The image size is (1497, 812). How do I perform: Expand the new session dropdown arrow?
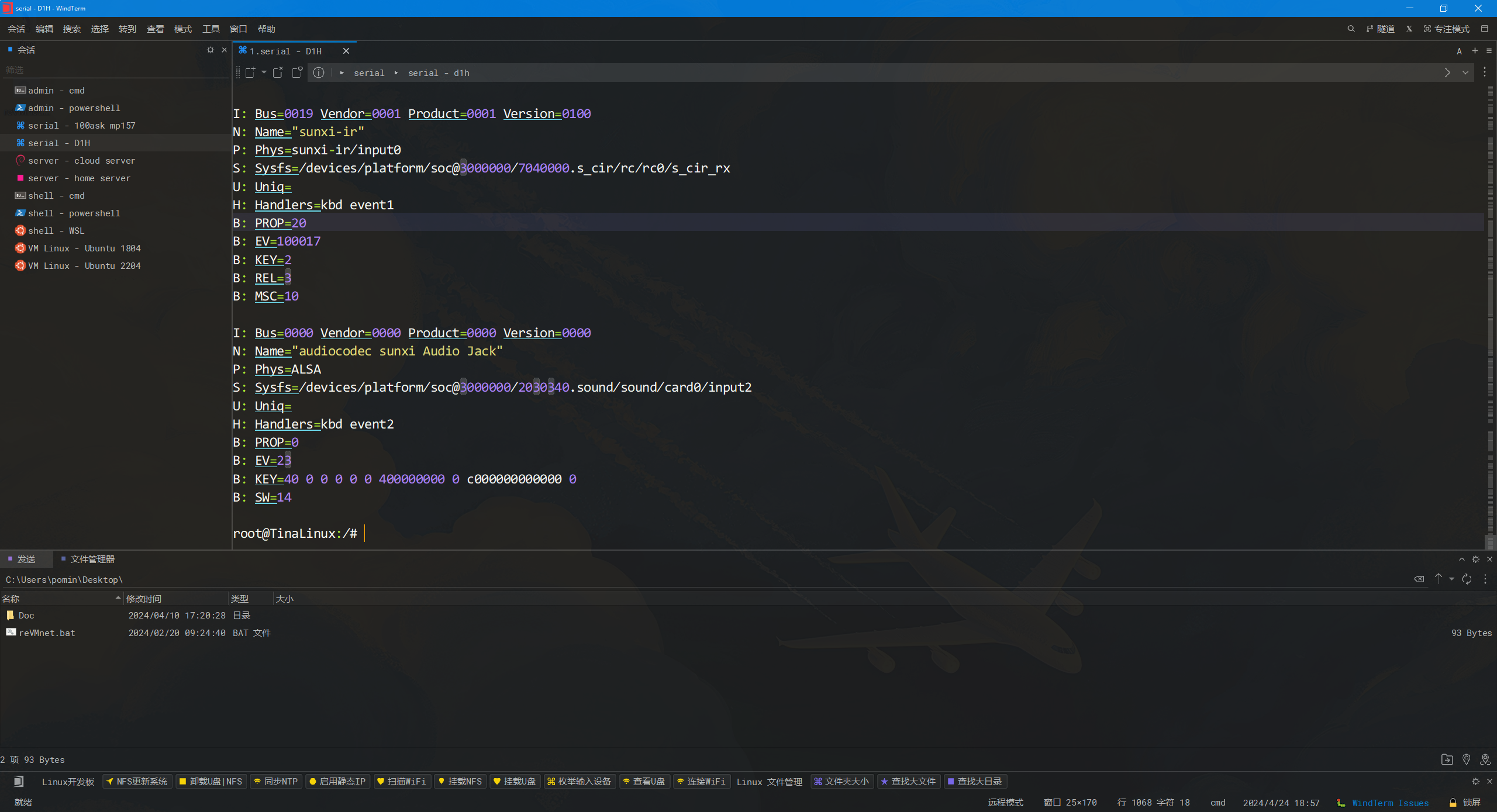(264, 72)
